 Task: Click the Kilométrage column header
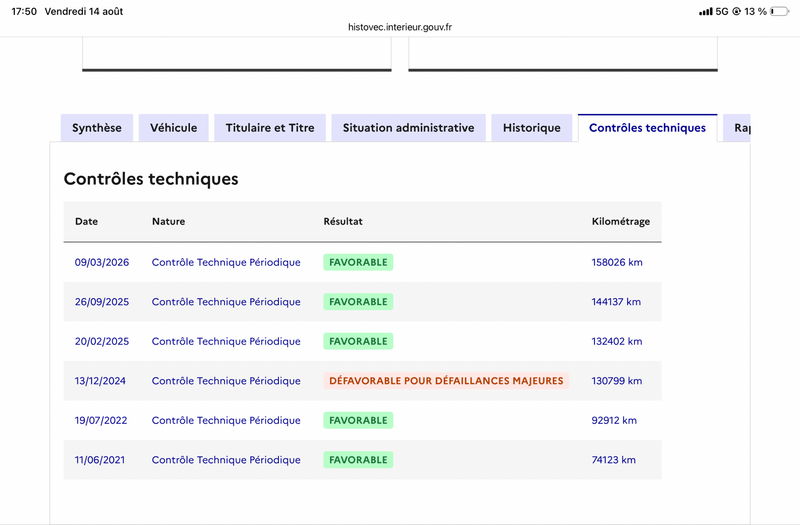click(x=621, y=221)
